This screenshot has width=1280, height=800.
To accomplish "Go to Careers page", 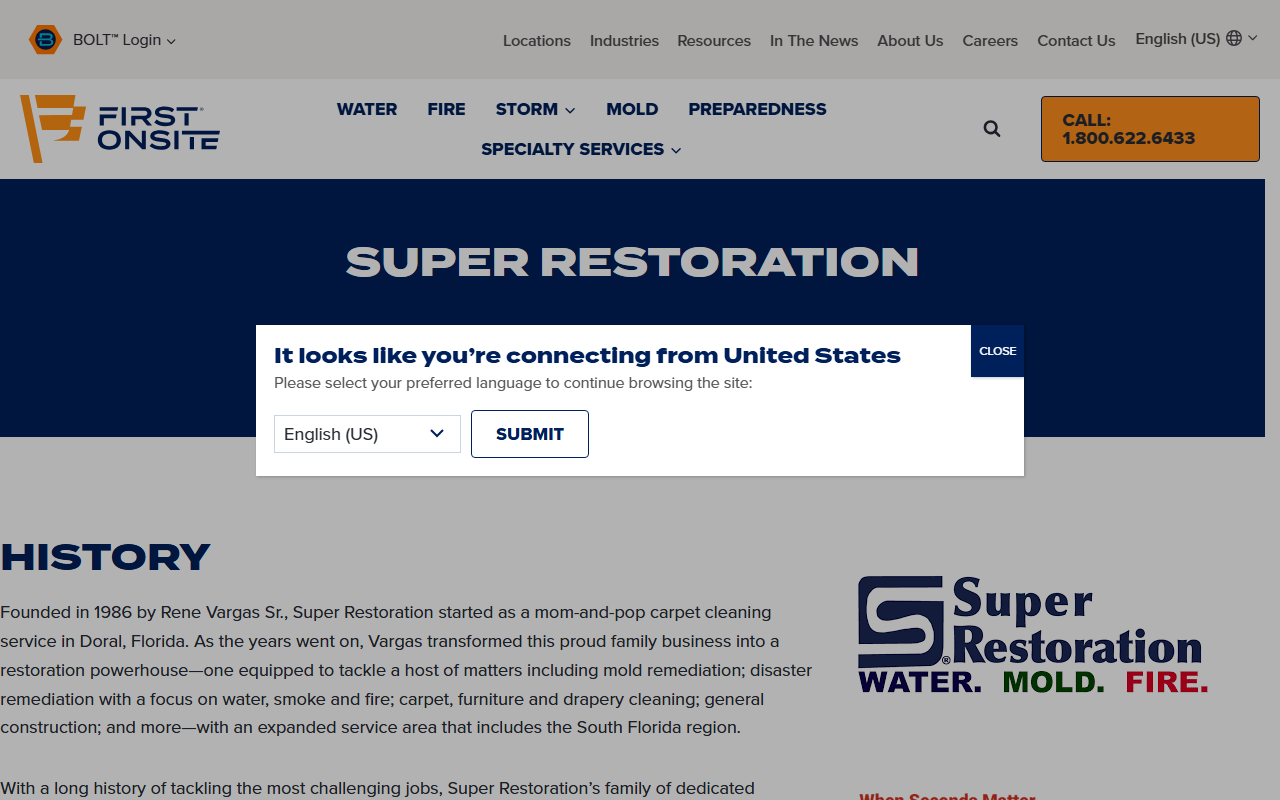I will 990,40.
